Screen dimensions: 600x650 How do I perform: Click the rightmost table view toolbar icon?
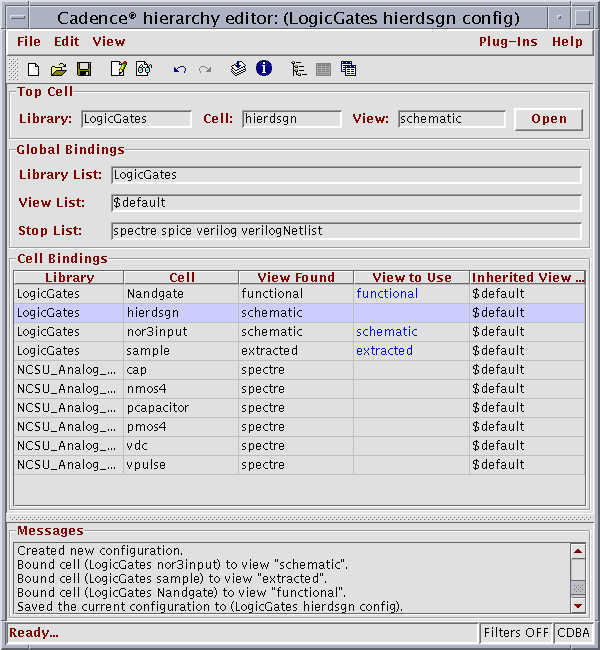(348, 69)
